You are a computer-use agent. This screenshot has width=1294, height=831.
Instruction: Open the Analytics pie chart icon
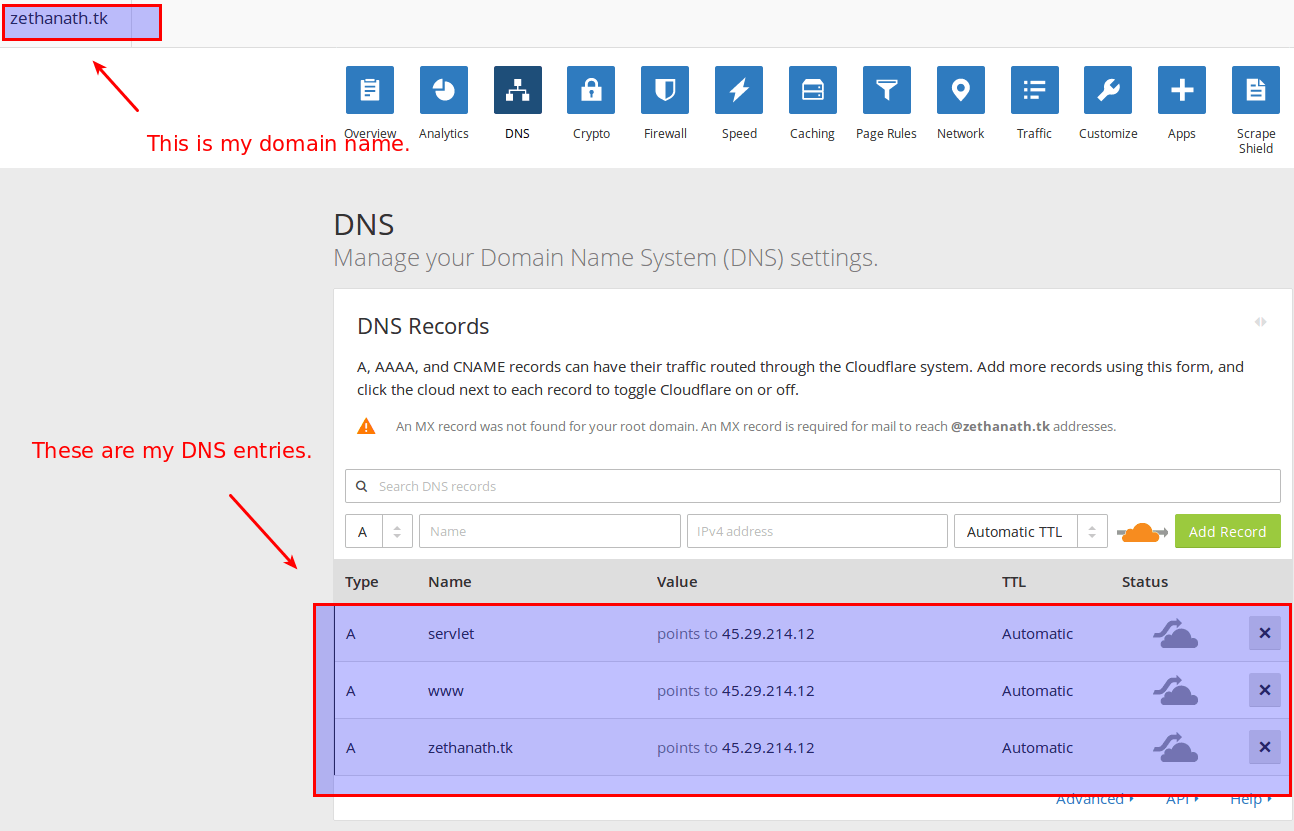coord(444,90)
